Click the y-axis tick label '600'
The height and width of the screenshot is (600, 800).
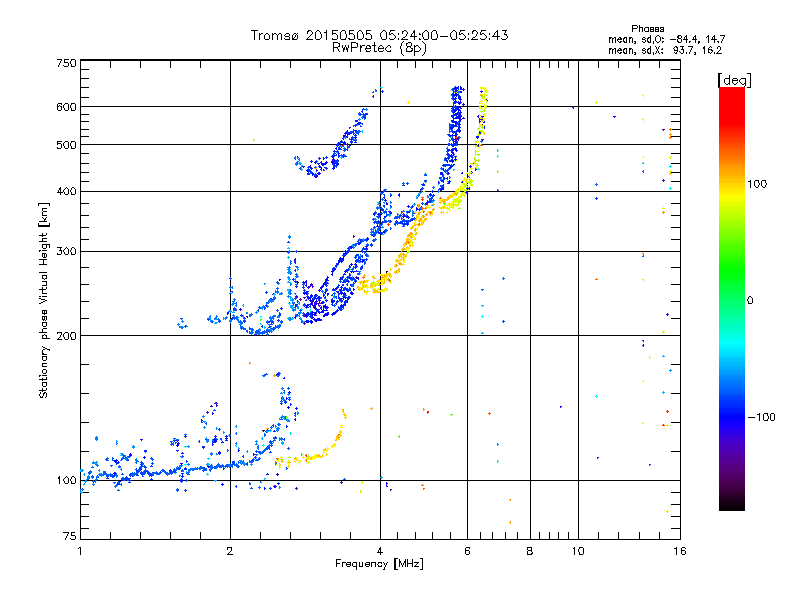pos(66,107)
